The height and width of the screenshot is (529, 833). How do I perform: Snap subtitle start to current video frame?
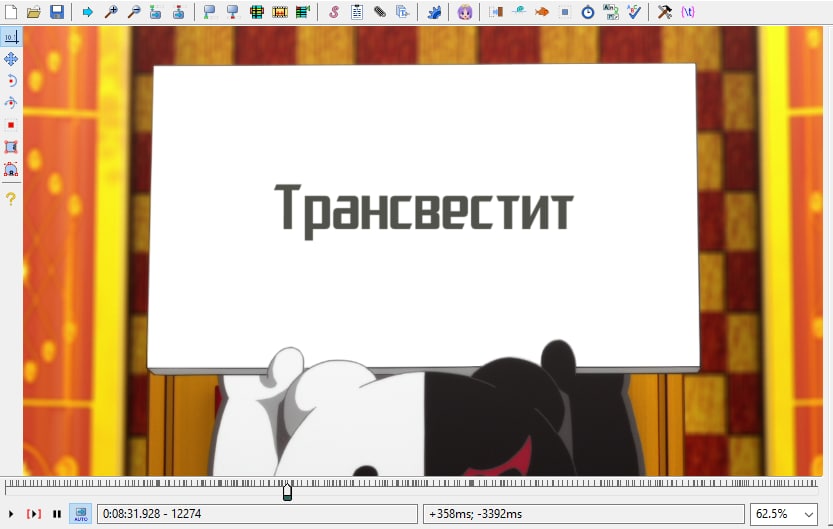point(210,12)
